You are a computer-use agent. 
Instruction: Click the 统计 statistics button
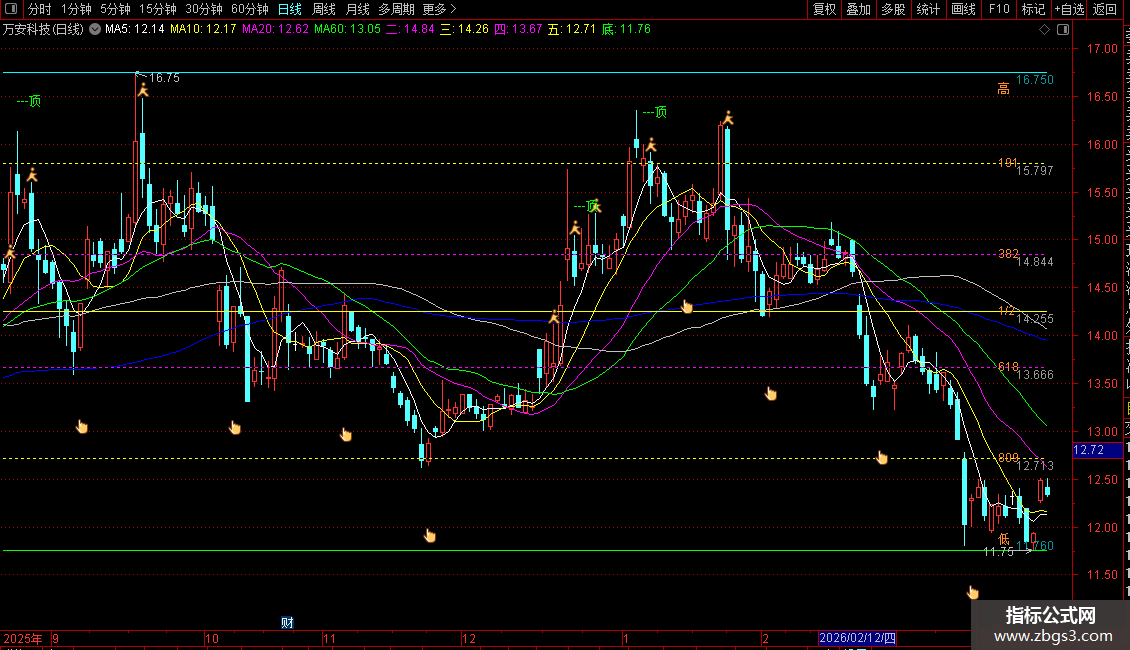tap(928, 9)
